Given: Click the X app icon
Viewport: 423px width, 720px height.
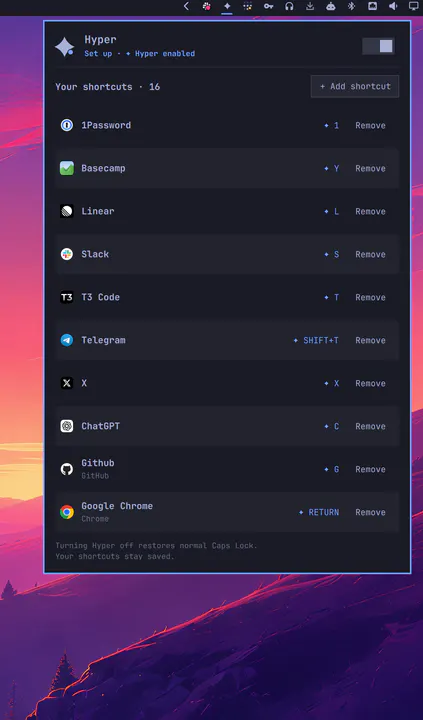Looking at the screenshot, I should tap(67, 383).
